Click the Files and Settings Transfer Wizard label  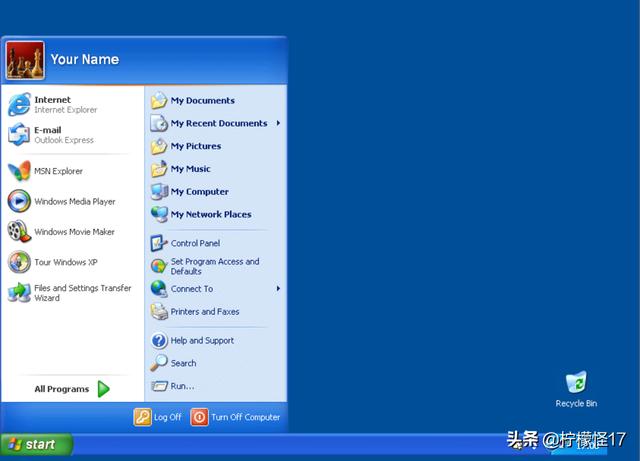click(x=83, y=293)
